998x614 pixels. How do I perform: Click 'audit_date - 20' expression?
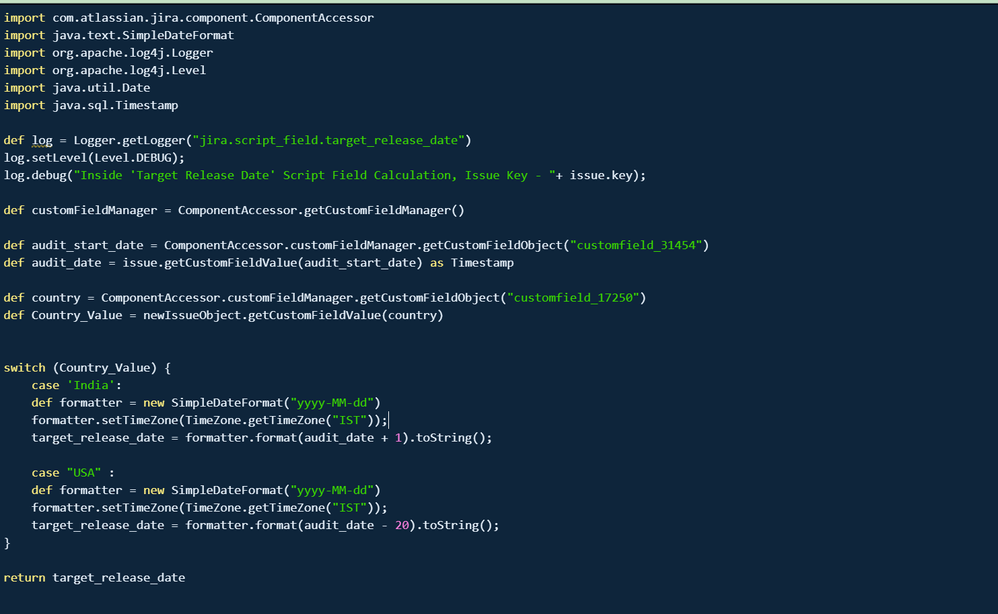[356, 525]
